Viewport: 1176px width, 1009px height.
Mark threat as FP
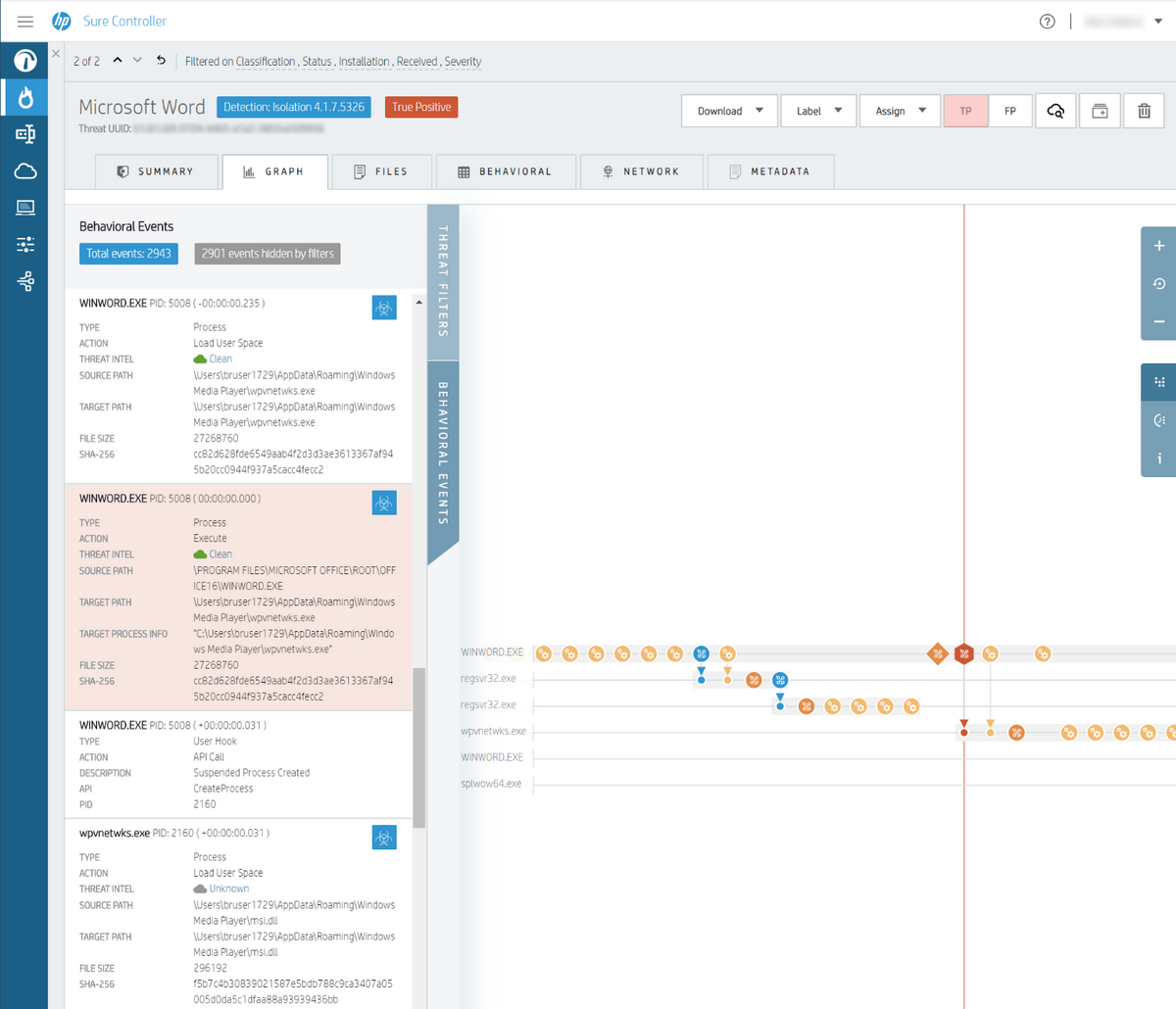pyautogui.click(x=1010, y=111)
